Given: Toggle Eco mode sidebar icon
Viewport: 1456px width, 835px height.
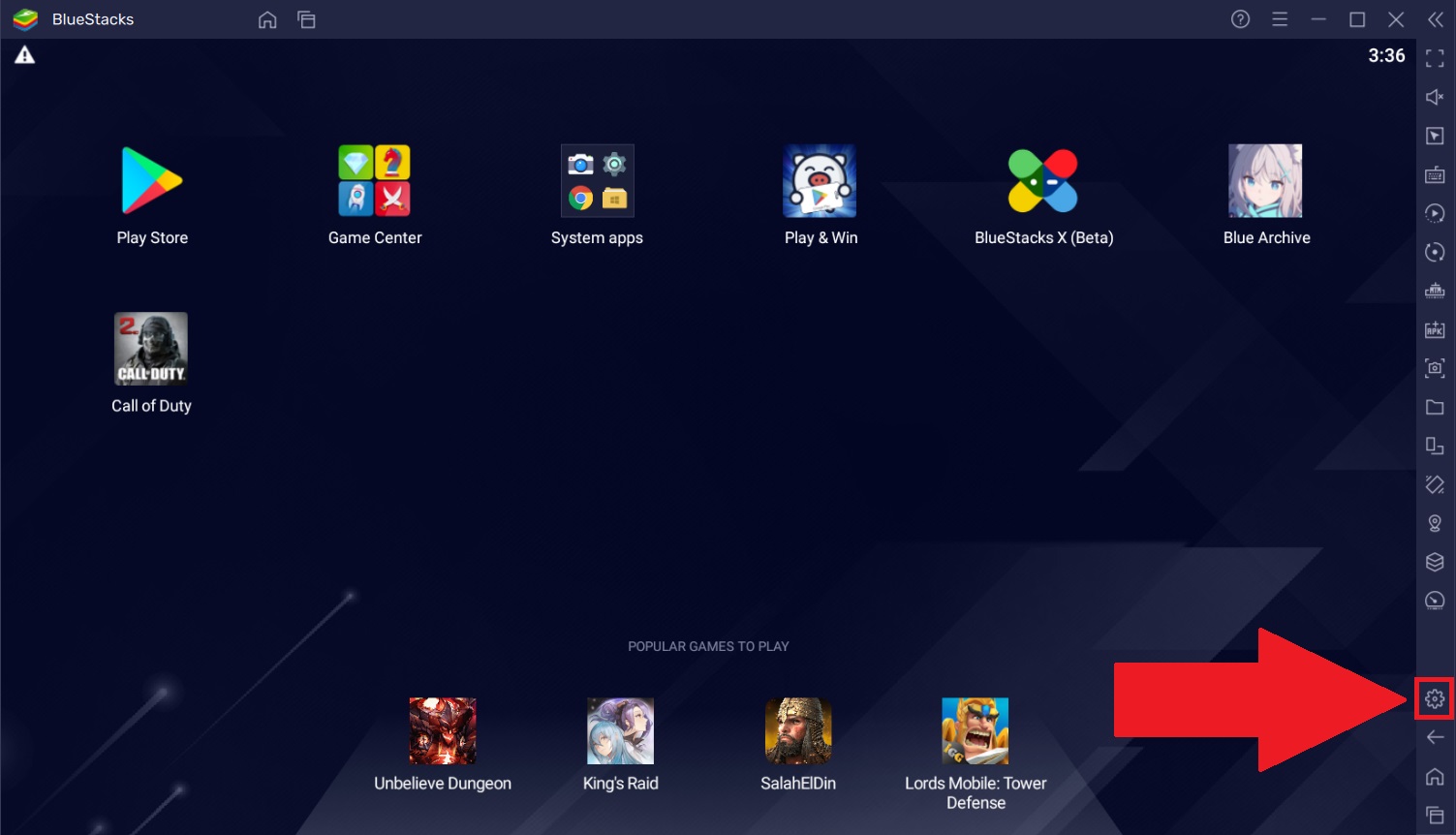Looking at the screenshot, I should [1435, 601].
